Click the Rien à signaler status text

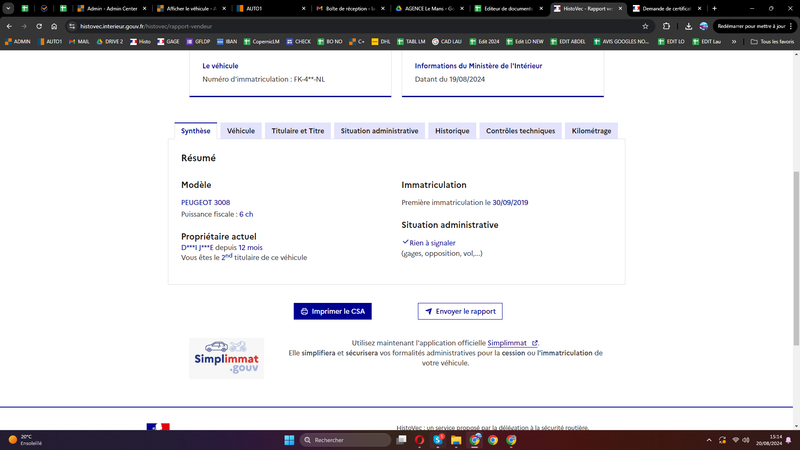pyautogui.click(x=432, y=243)
